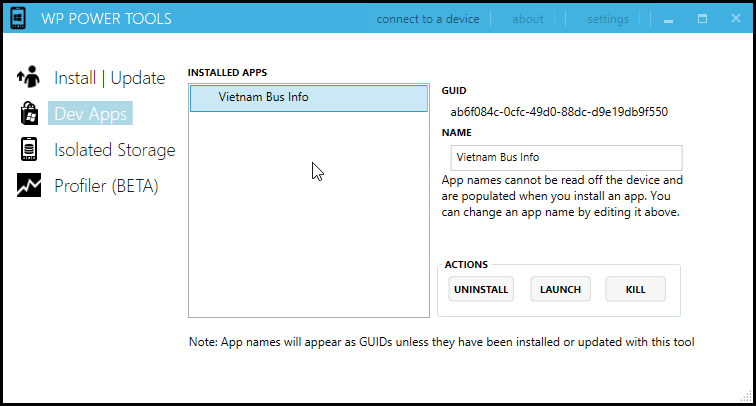This screenshot has width=756, height=406.
Task: Click the phone logo in the title bar
Action: [17, 19]
